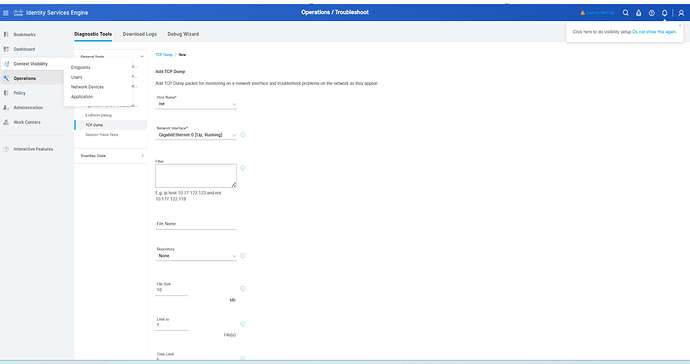690x364 pixels.
Task: Select Users in Context Visibility submenu
Action: click(x=77, y=77)
